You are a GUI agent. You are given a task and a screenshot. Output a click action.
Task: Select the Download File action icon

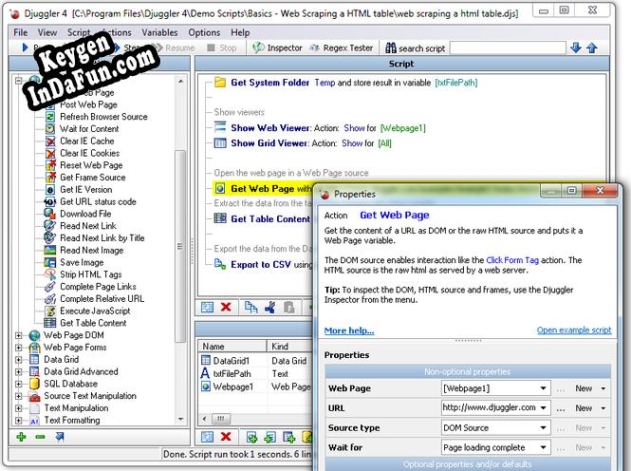[x=50, y=214]
